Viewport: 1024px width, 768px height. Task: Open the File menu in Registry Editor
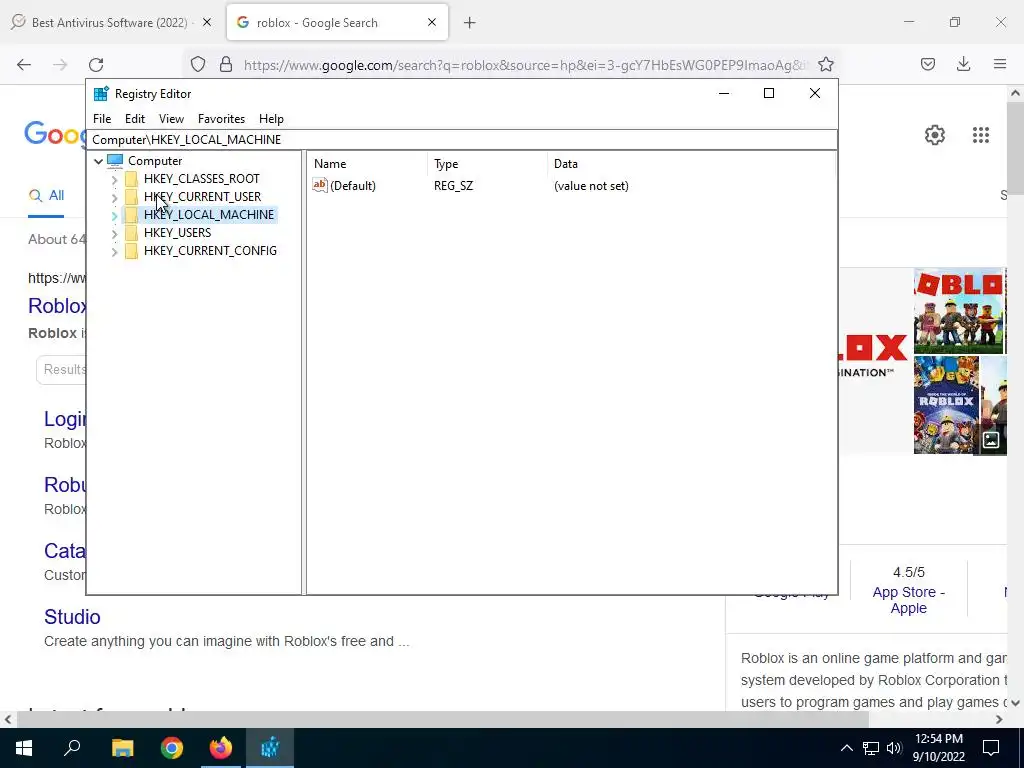coord(102,119)
